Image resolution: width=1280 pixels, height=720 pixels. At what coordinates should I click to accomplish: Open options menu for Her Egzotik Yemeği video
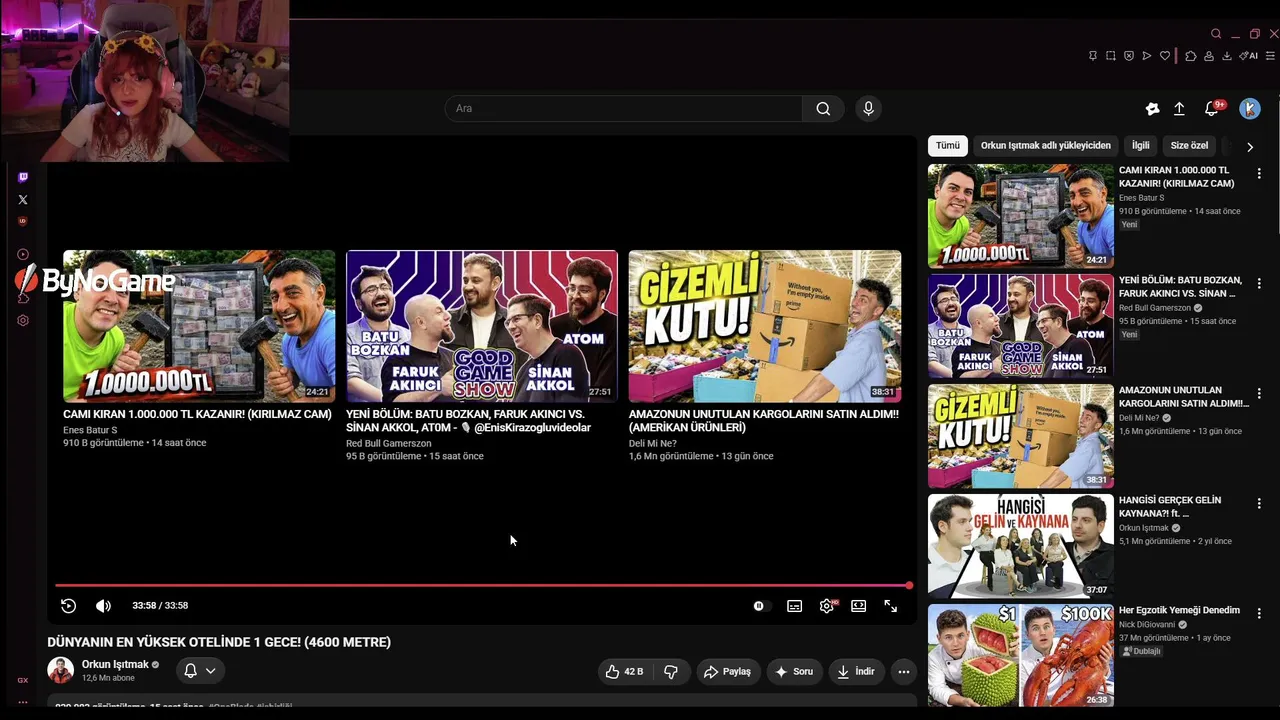pos(1259,614)
